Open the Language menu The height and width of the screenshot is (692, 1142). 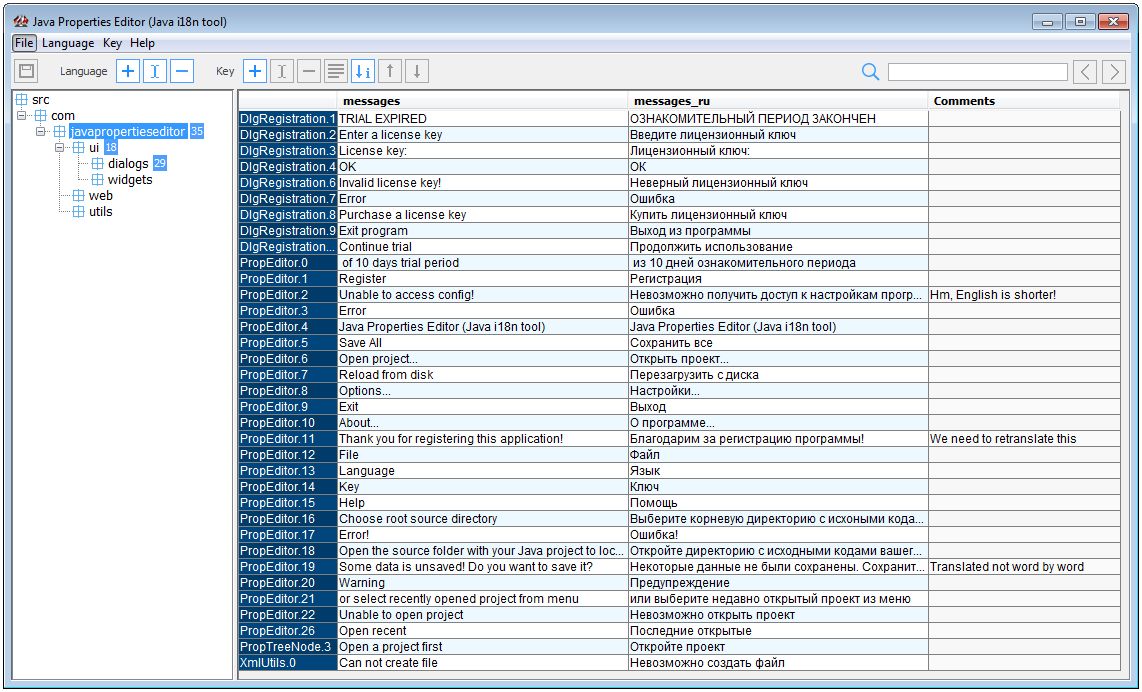pyautogui.click(x=68, y=43)
